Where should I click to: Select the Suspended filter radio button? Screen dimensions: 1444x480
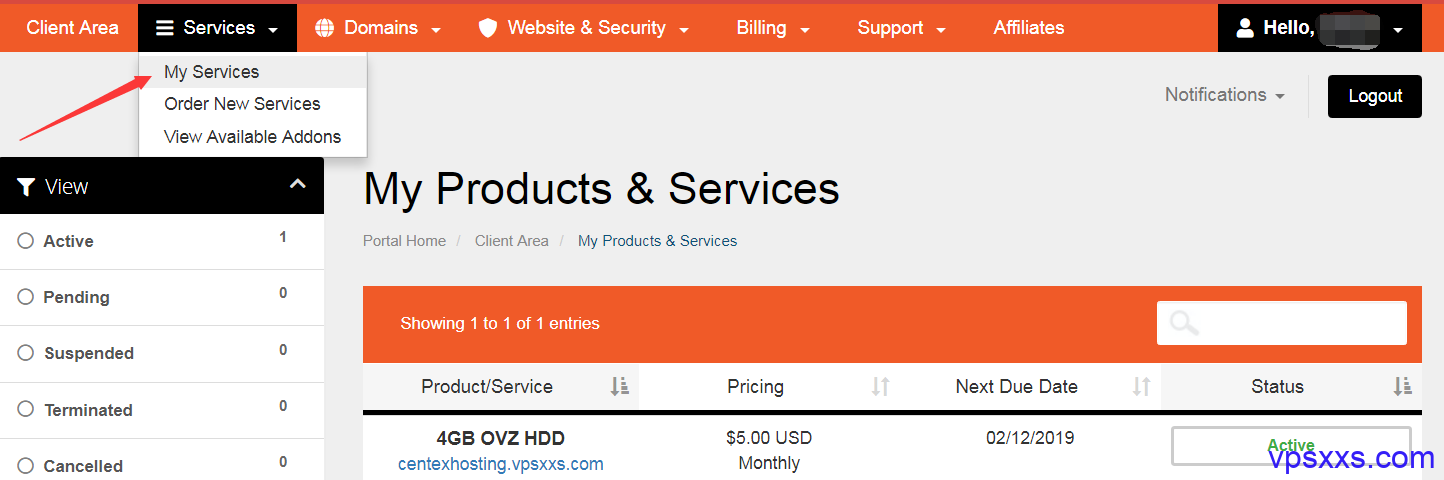(26, 353)
